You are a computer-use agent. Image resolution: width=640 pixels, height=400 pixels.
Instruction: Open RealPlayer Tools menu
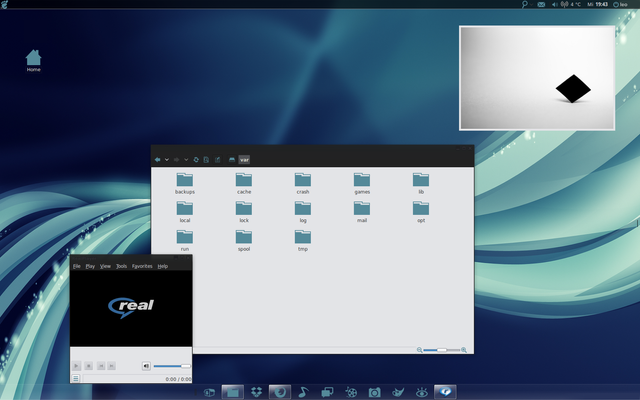coord(121,266)
